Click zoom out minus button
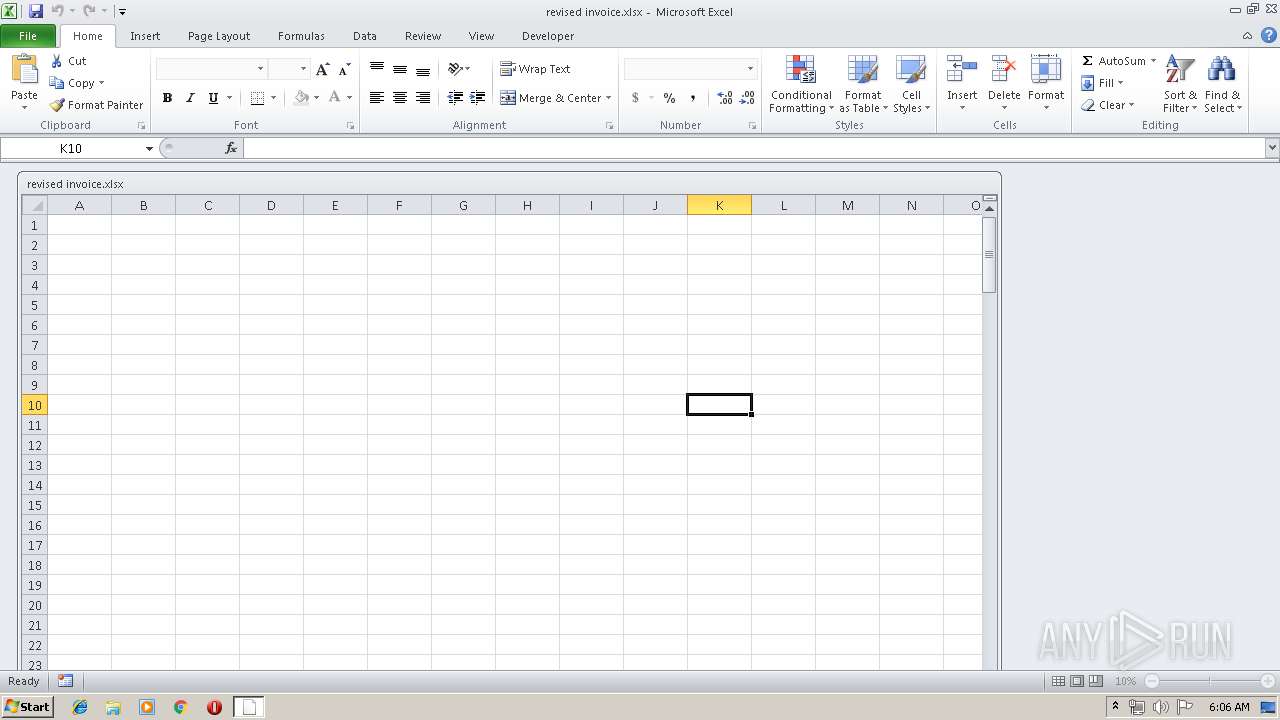 1151,681
